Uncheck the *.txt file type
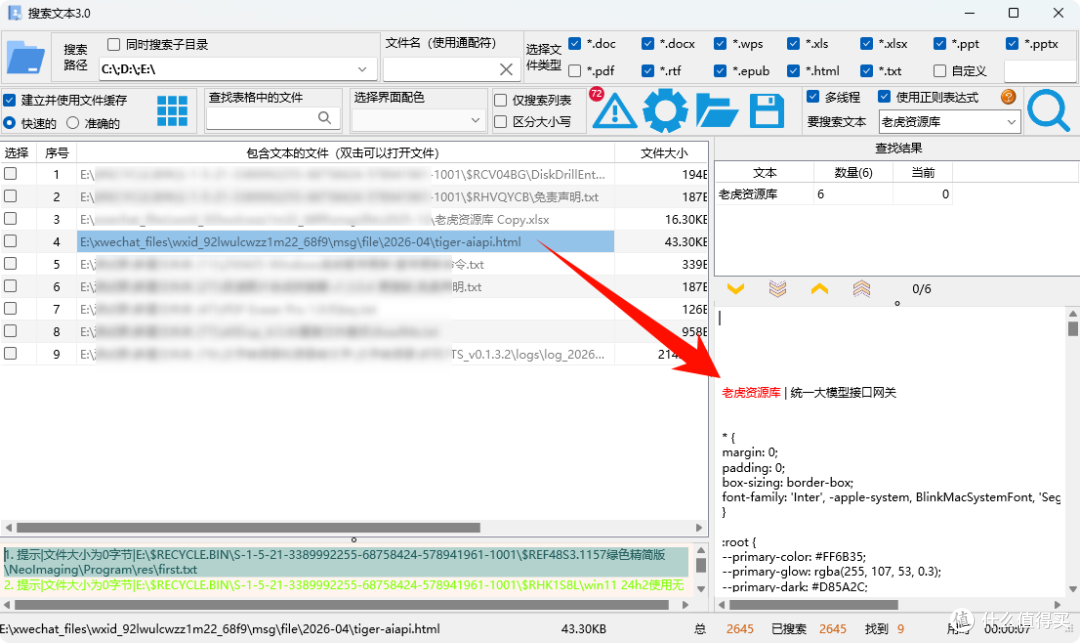 click(x=866, y=71)
